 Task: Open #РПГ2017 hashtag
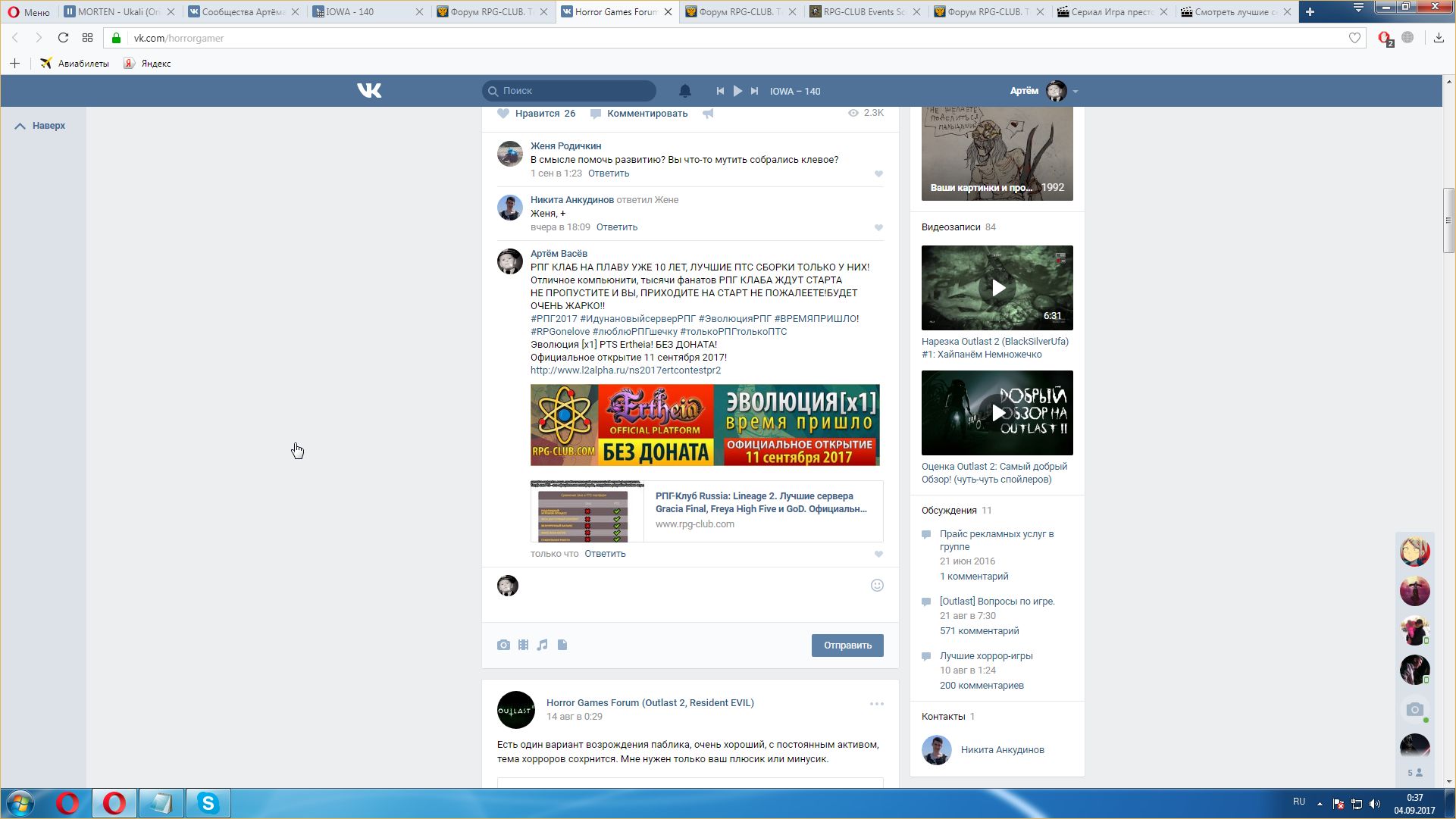tap(553, 319)
